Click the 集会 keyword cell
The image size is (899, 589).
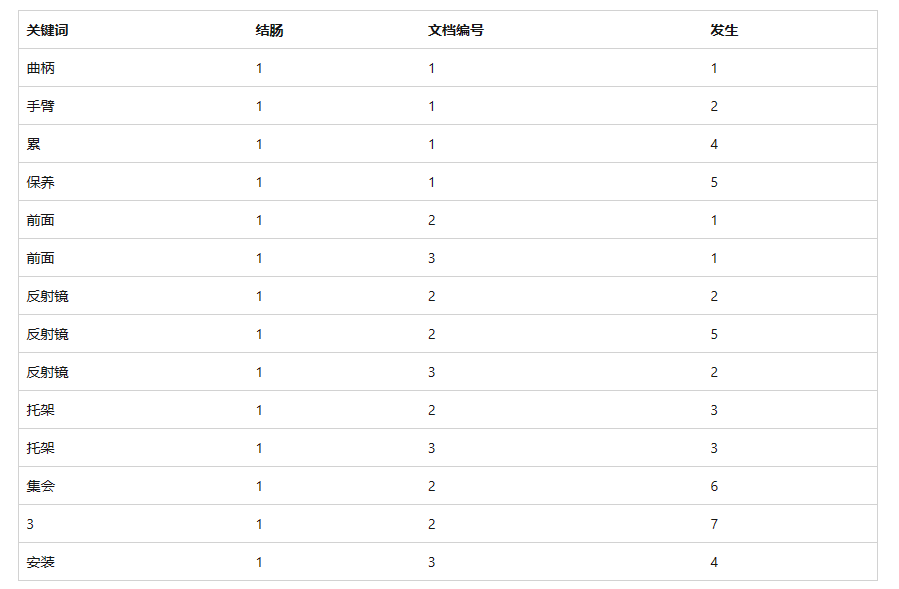tap(41, 486)
